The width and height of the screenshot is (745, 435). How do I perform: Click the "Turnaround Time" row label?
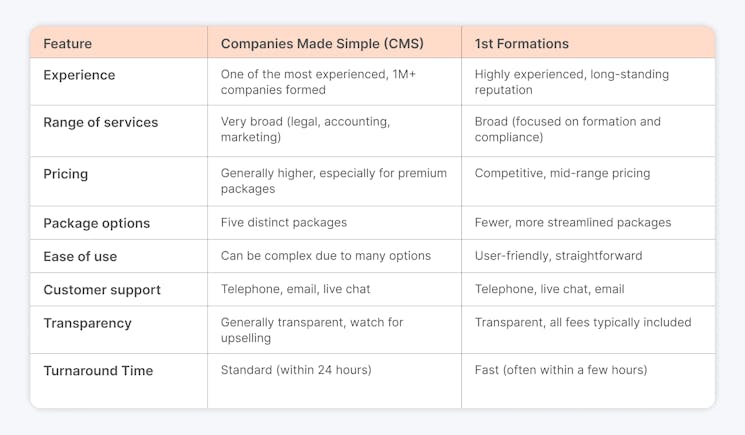click(x=98, y=371)
